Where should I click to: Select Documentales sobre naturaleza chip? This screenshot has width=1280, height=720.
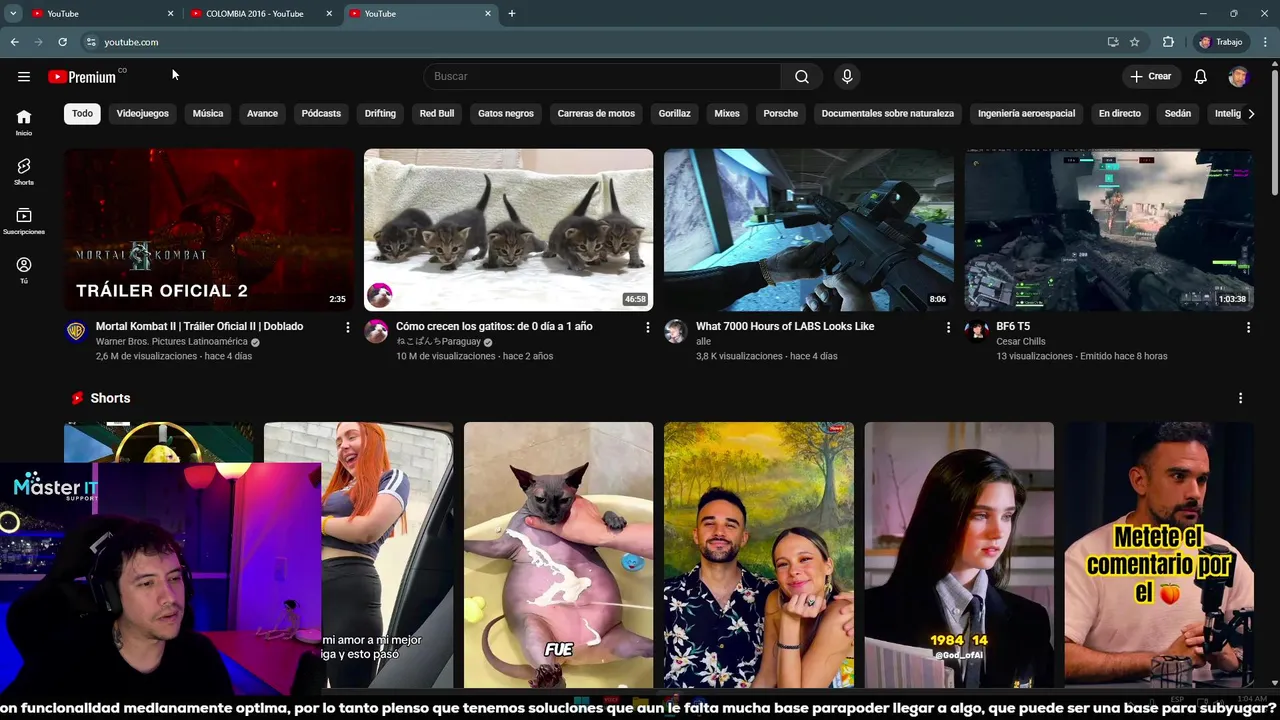888,113
